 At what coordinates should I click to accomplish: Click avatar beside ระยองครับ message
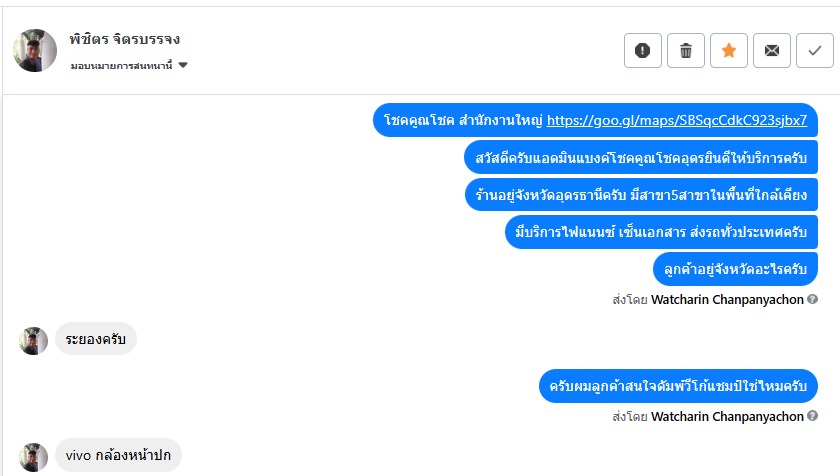(34, 341)
